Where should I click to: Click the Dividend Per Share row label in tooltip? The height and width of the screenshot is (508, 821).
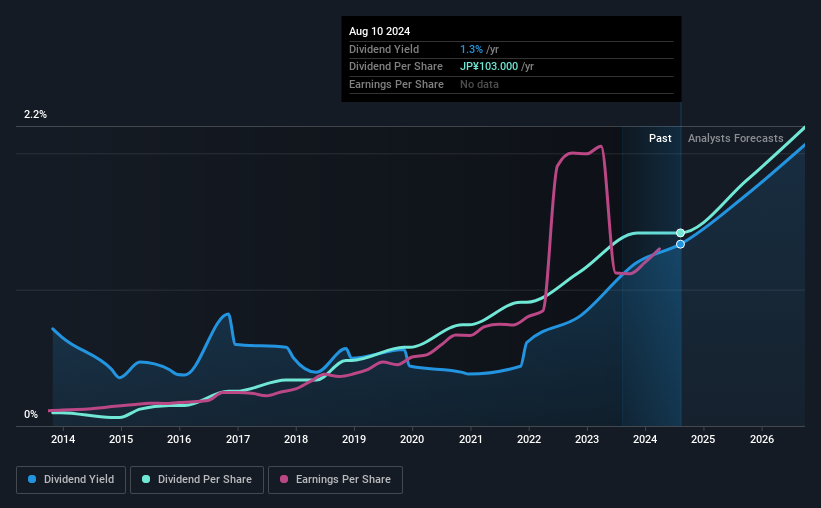pyautogui.click(x=396, y=67)
